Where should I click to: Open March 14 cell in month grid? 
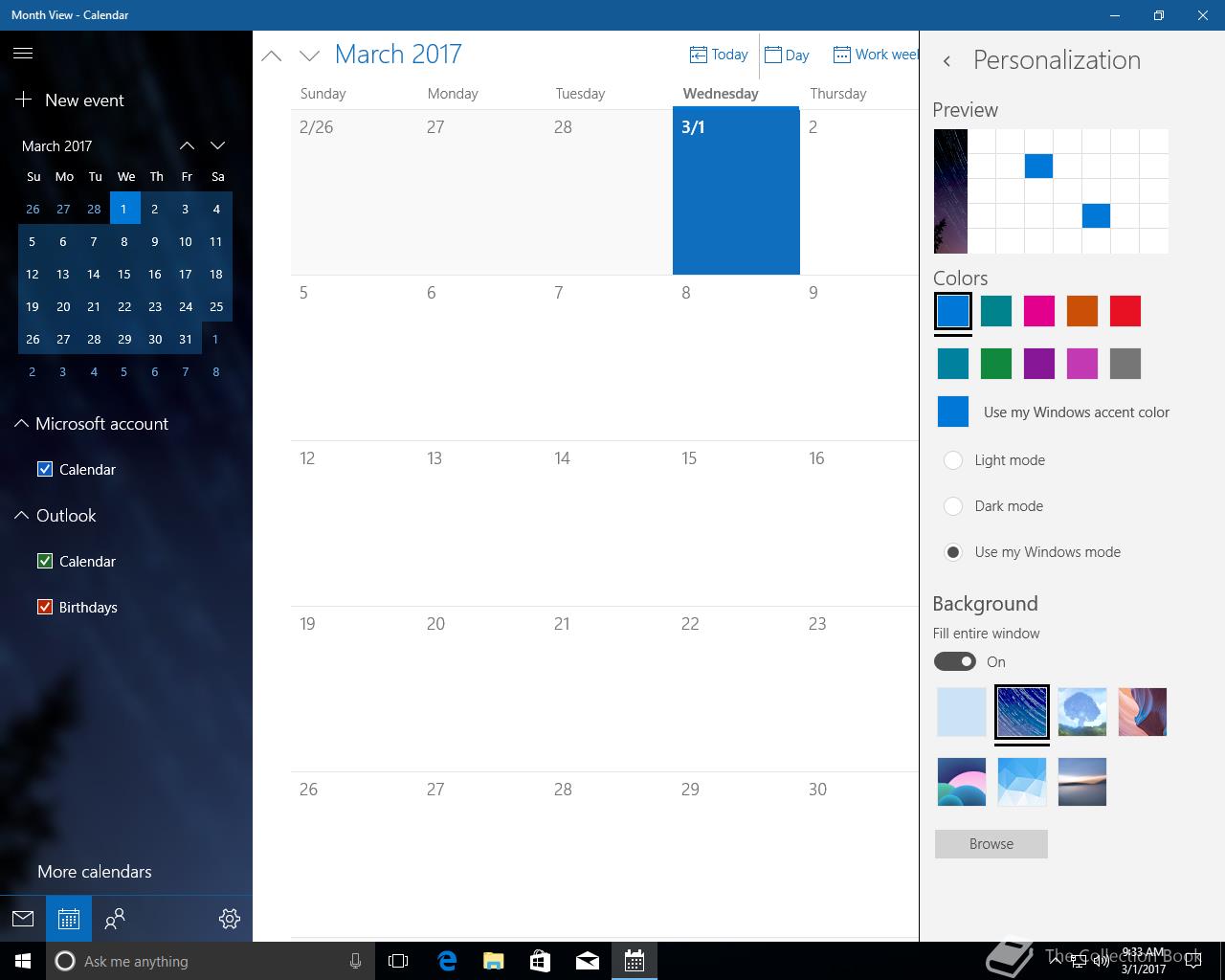click(609, 523)
